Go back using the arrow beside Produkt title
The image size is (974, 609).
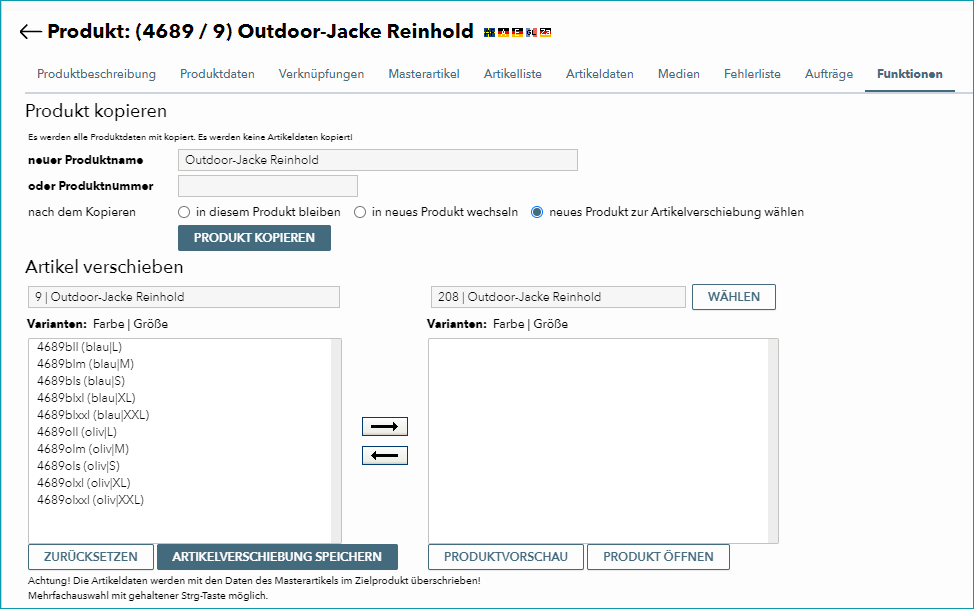click(30, 32)
